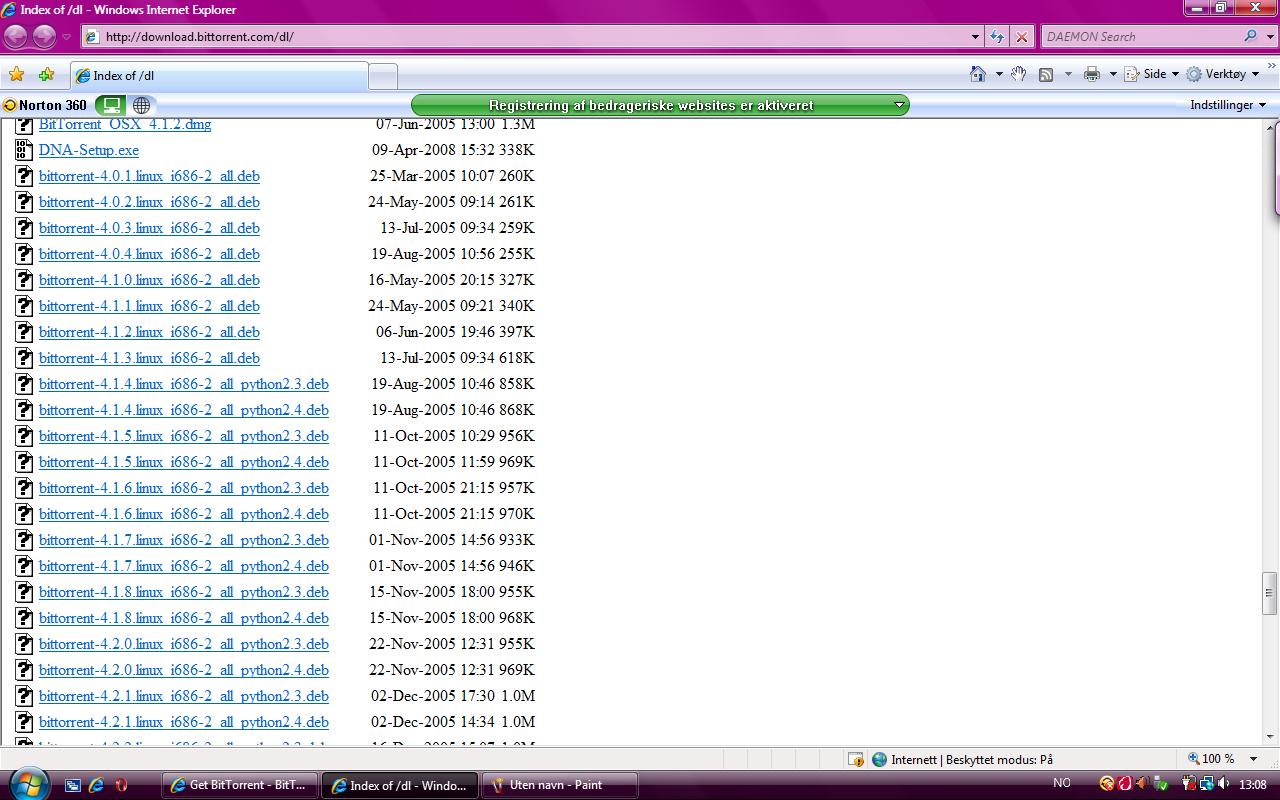Image resolution: width=1280 pixels, height=800 pixels.
Task: Open the Verktøy tools menu
Action: (x=1223, y=74)
